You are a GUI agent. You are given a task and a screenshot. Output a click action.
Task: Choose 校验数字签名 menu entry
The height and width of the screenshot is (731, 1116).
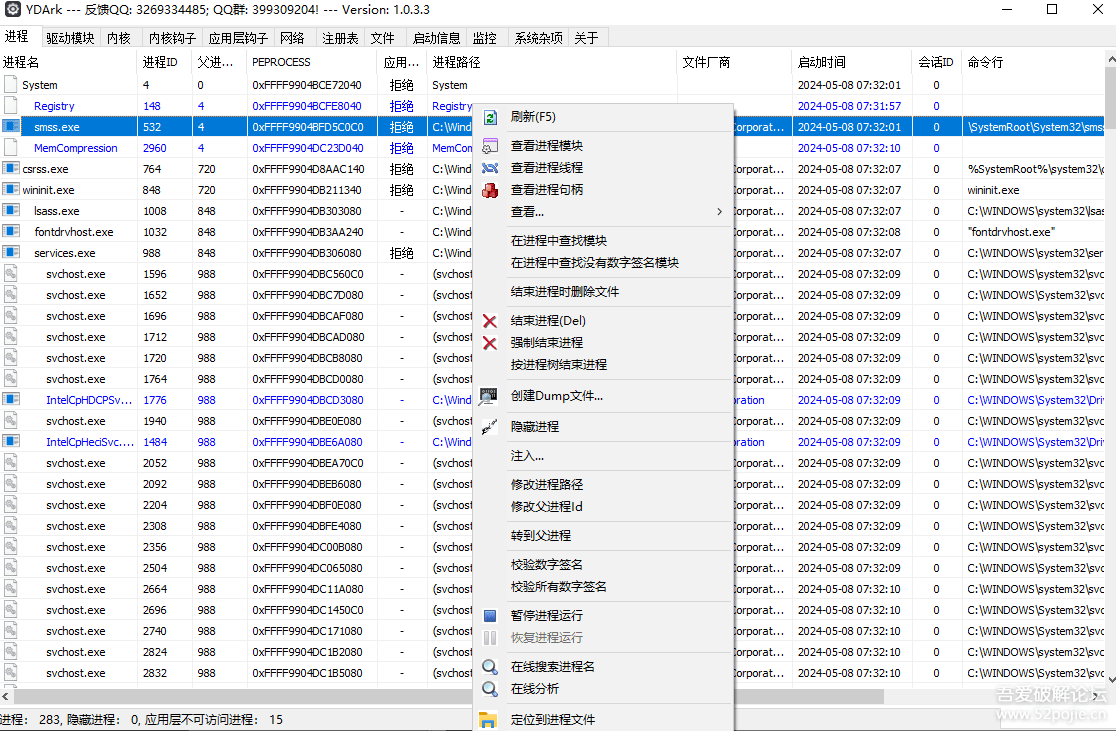click(x=546, y=565)
